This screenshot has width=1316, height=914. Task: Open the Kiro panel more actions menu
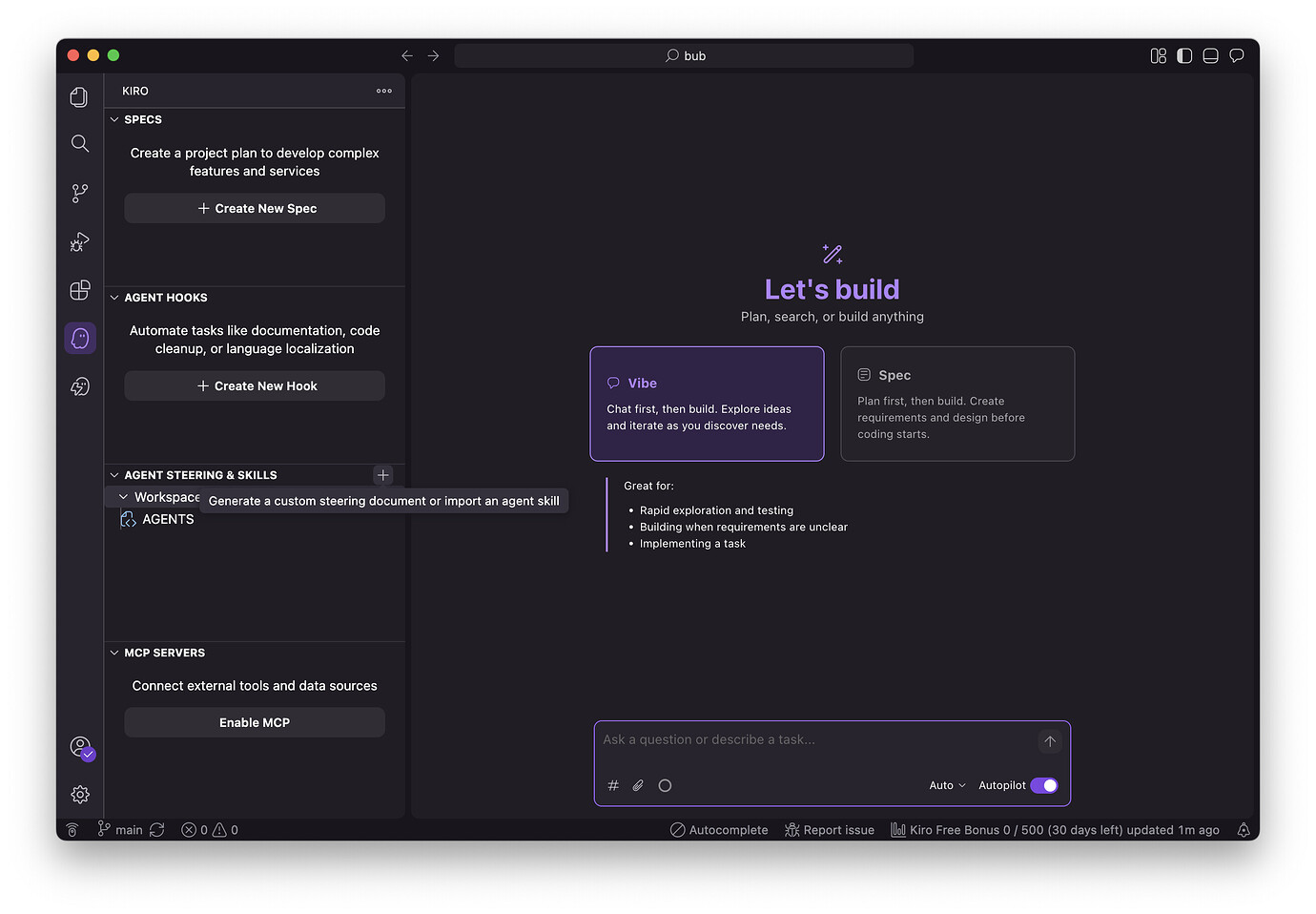pos(384,91)
